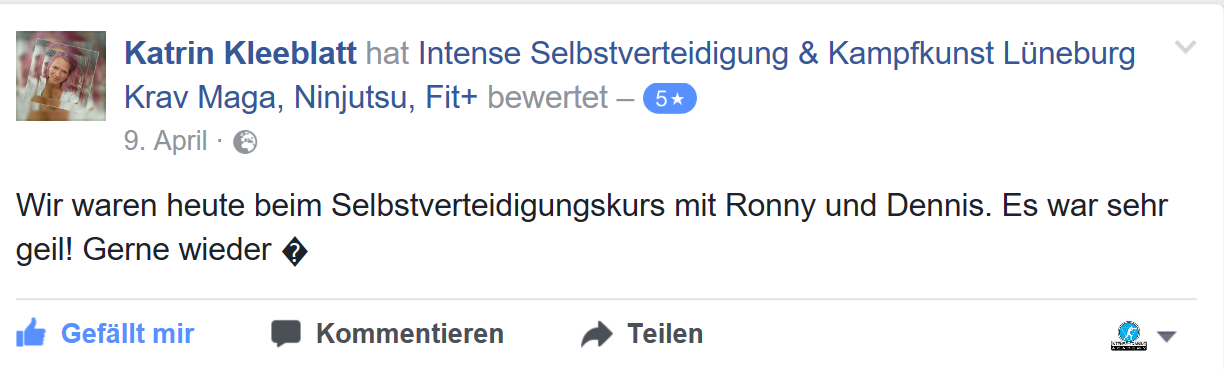This screenshot has height=369, width=1224.
Task: Open the 9. April timestamp link
Action: point(165,142)
